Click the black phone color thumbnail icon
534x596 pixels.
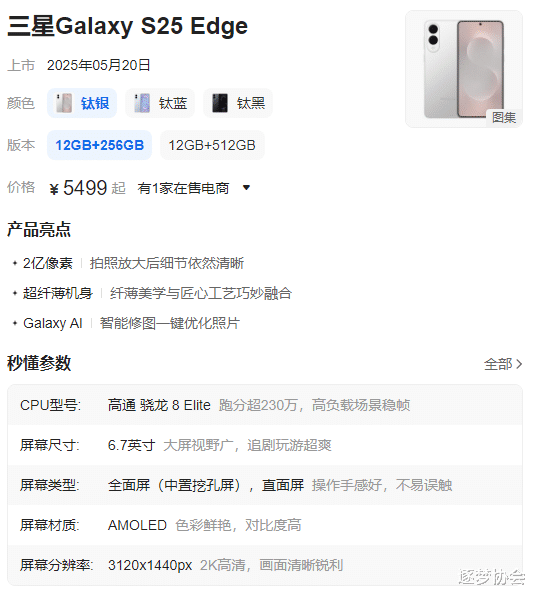tap(220, 103)
